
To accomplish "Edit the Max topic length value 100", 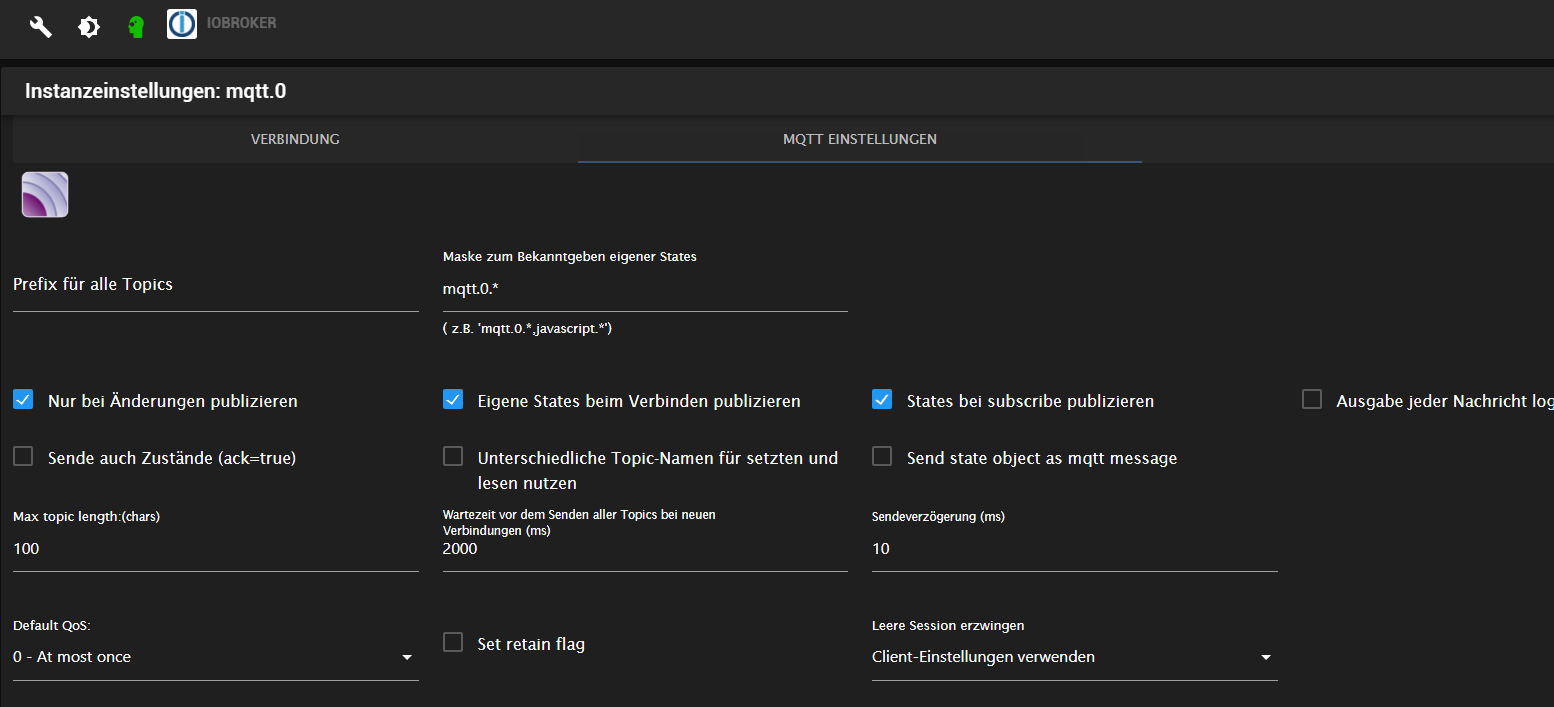I will (x=216, y=549).
